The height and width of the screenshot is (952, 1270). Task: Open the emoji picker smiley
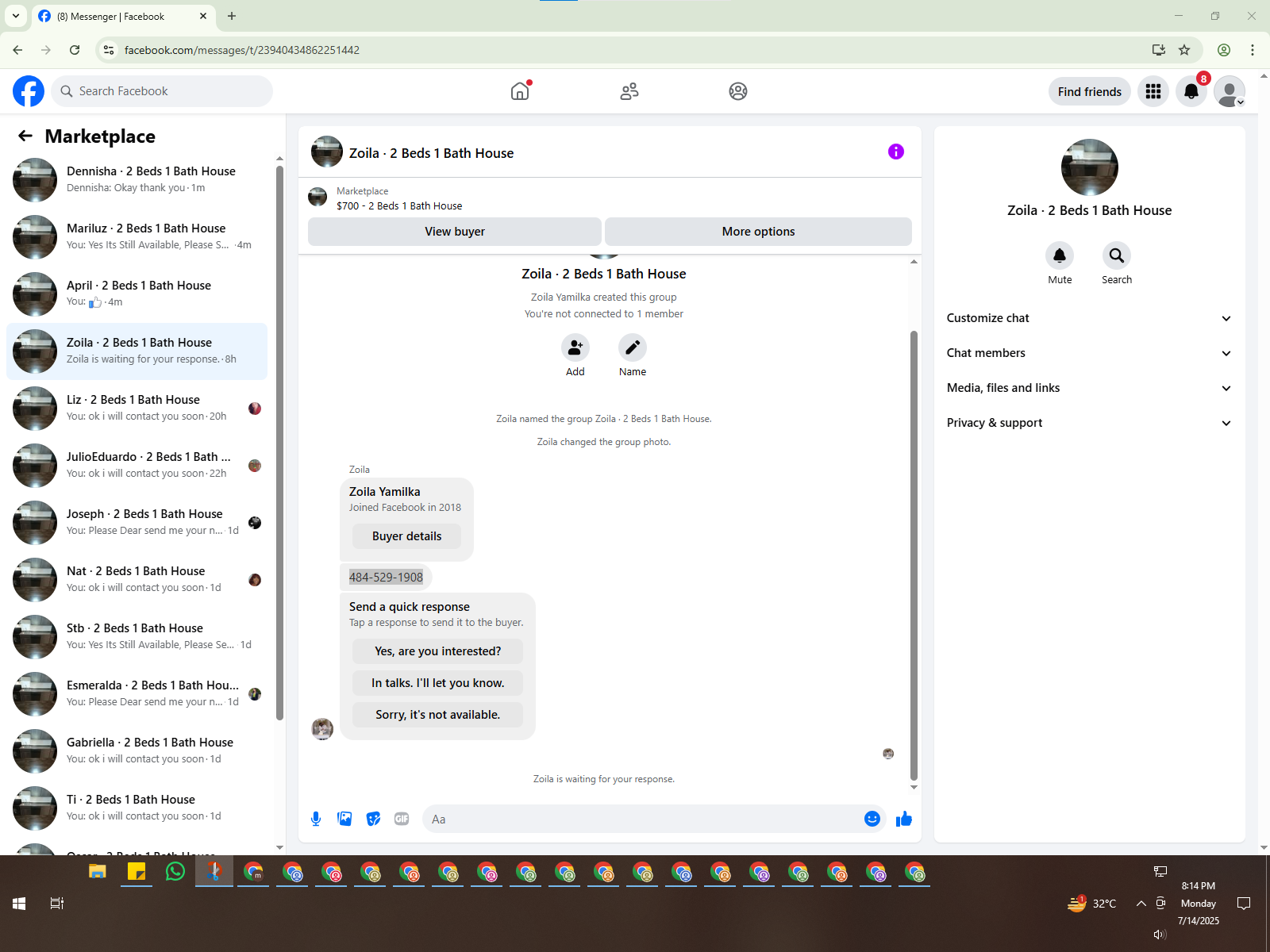click(872, 819)
